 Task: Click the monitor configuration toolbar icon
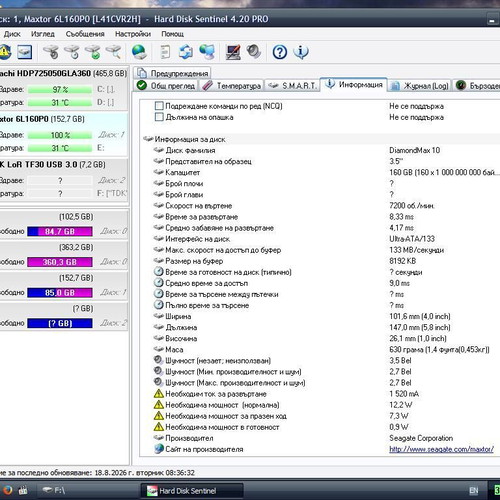pos(233,52)
